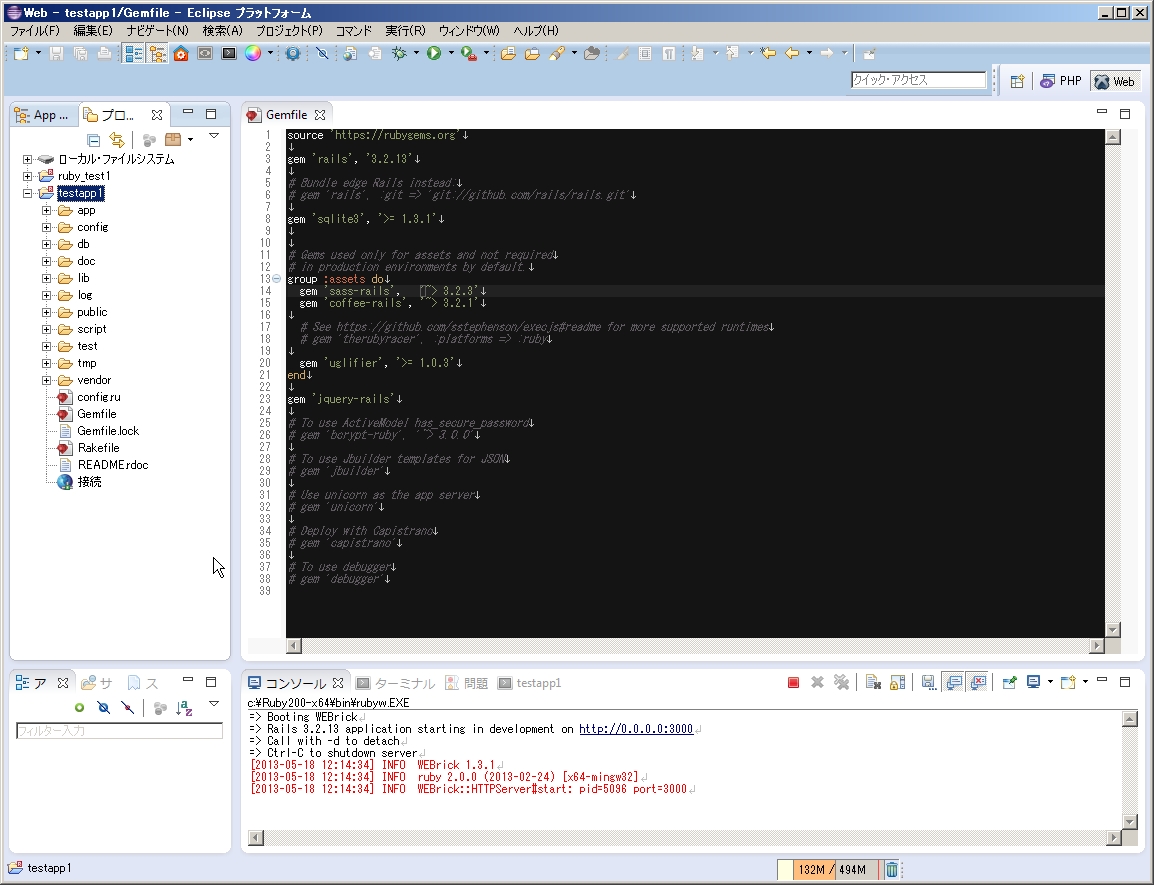Click the Pin Console icon
Screen dimensions: 1154x885
(1009, 683)
